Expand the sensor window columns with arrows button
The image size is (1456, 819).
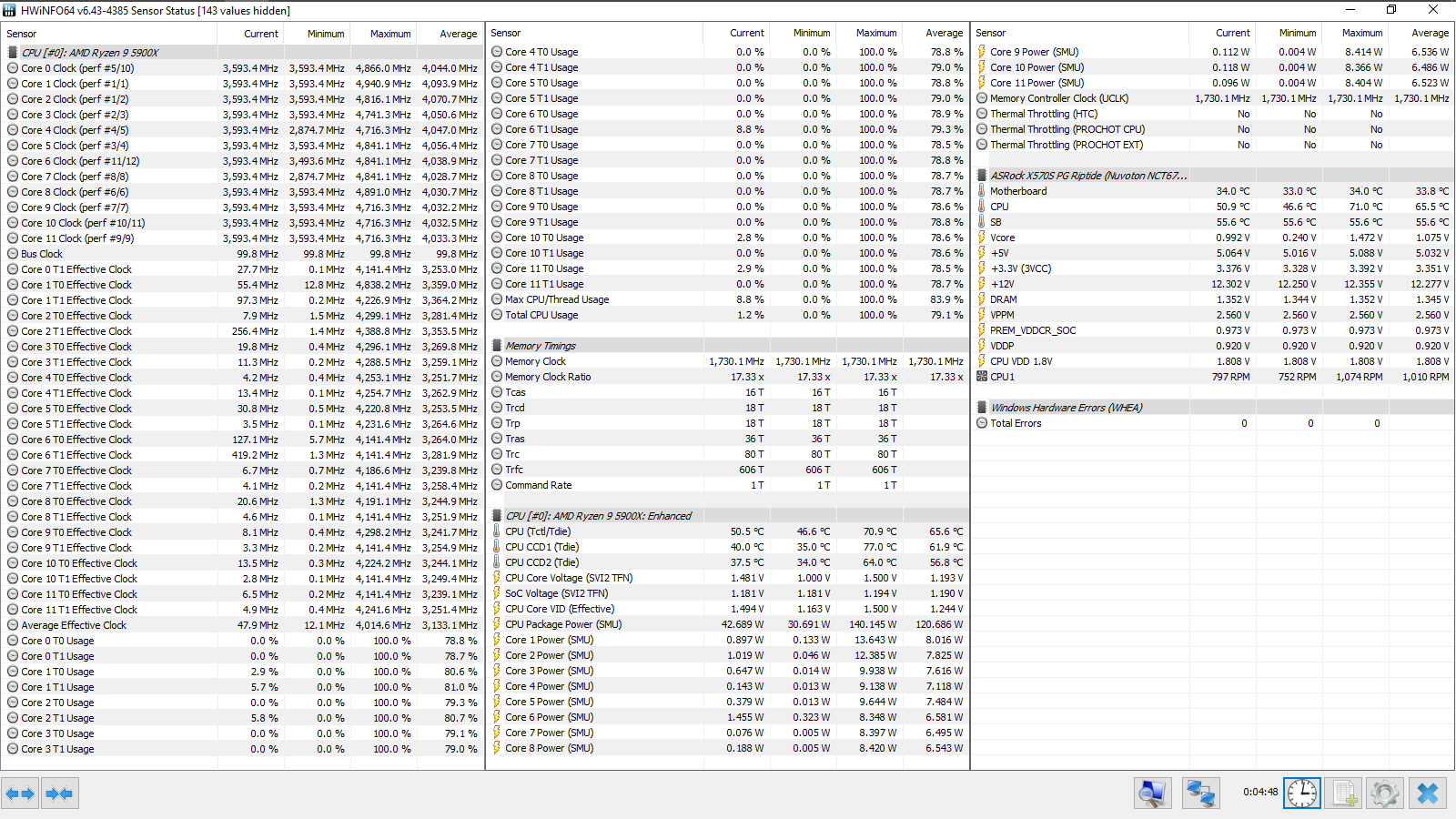tap(20, 794)
